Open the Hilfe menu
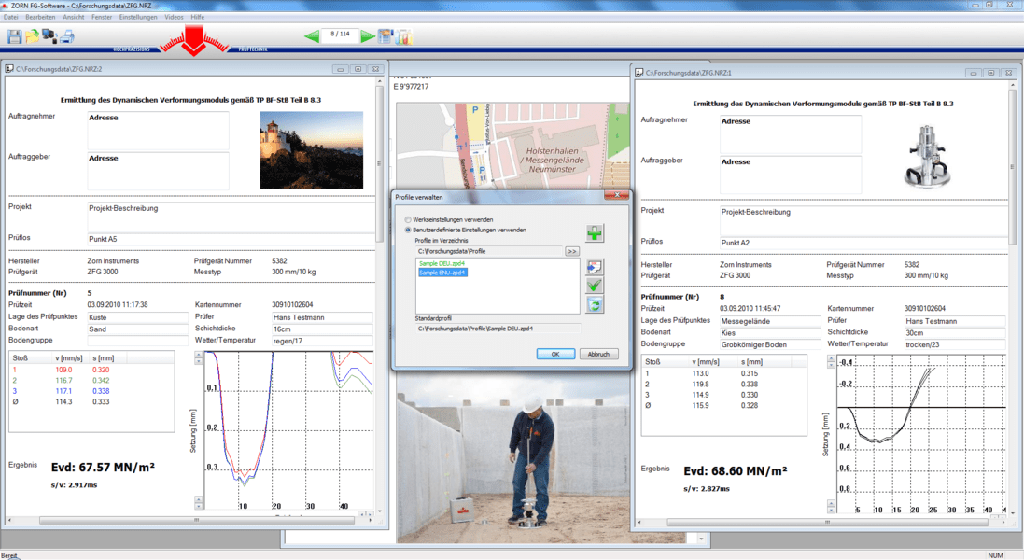 [x=197, y=17]
